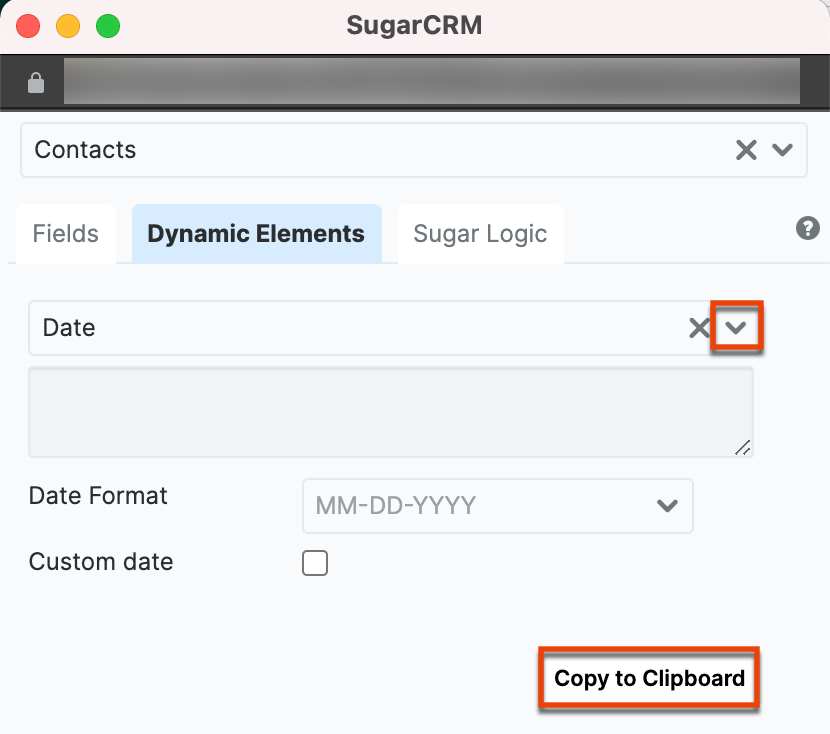This screenshot has height=734, width=830.
Task: Click the SugarCRM window title
Action: pos(414,26)
